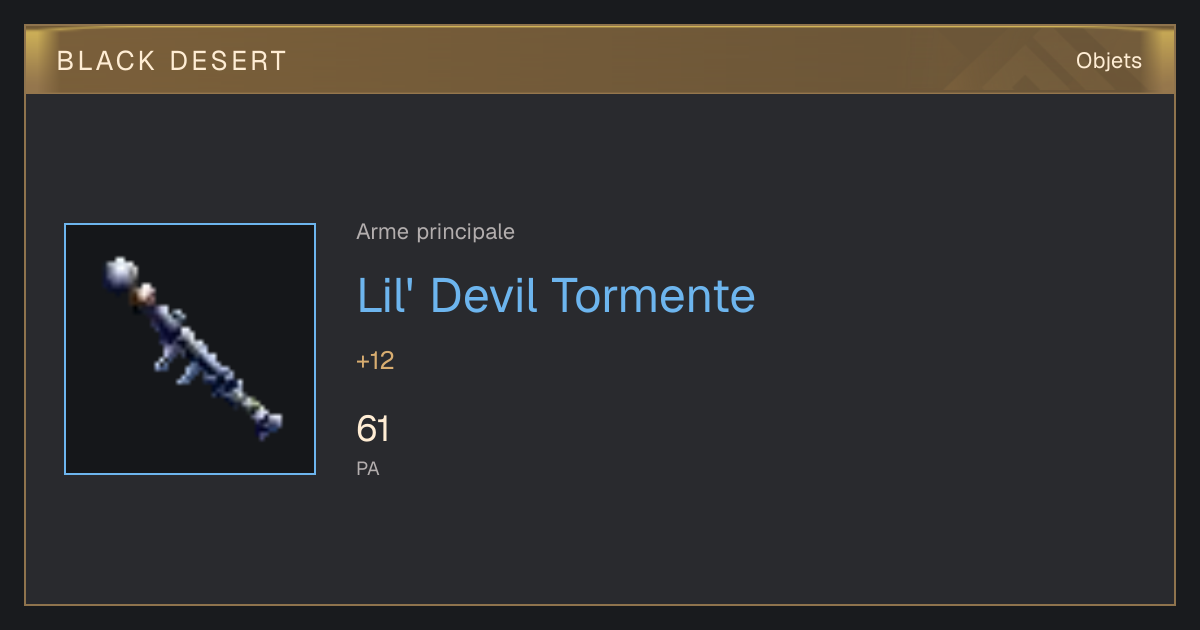The width and height of the screenshot is (1200, 630).
Task: Click the Lil' Devil Tormente item name
Action: [556, 295]
